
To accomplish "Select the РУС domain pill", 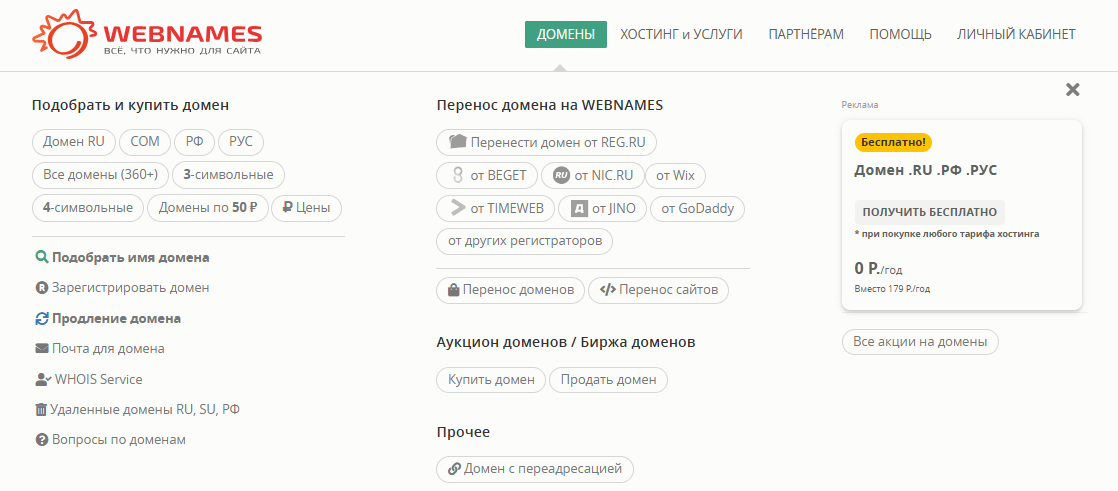I will pyautogui.click(x=241, y=141).
